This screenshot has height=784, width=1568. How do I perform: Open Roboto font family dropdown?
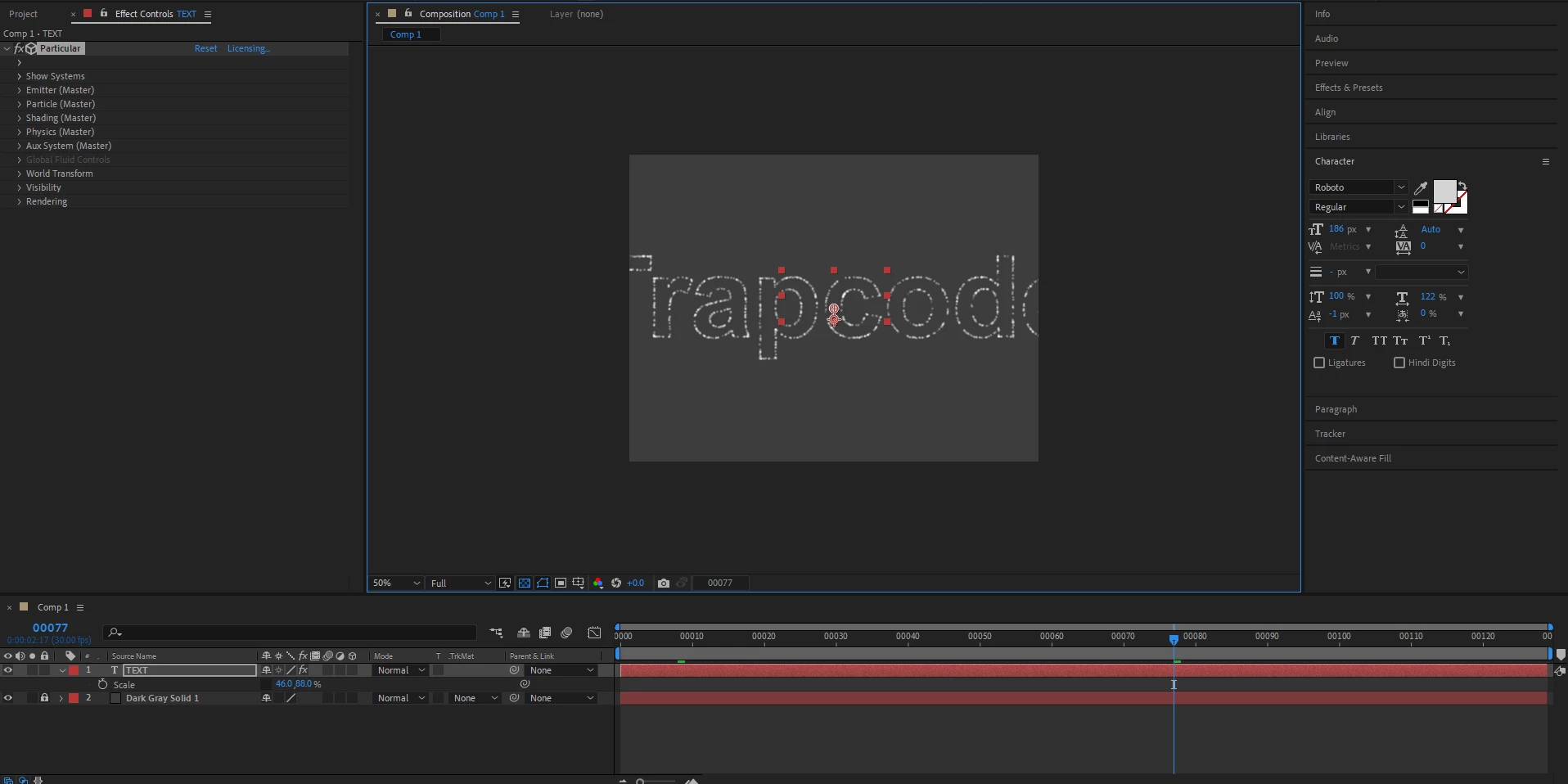click(x=1358, y=187)
